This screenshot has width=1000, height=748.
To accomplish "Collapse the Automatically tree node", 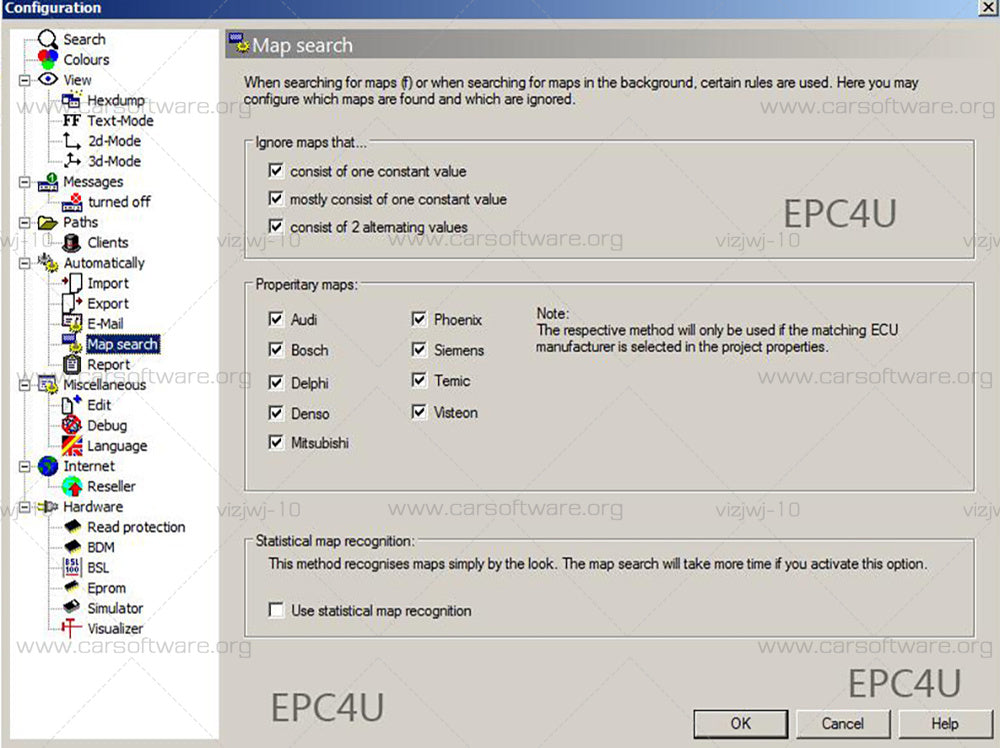I will tap(24, 263).
